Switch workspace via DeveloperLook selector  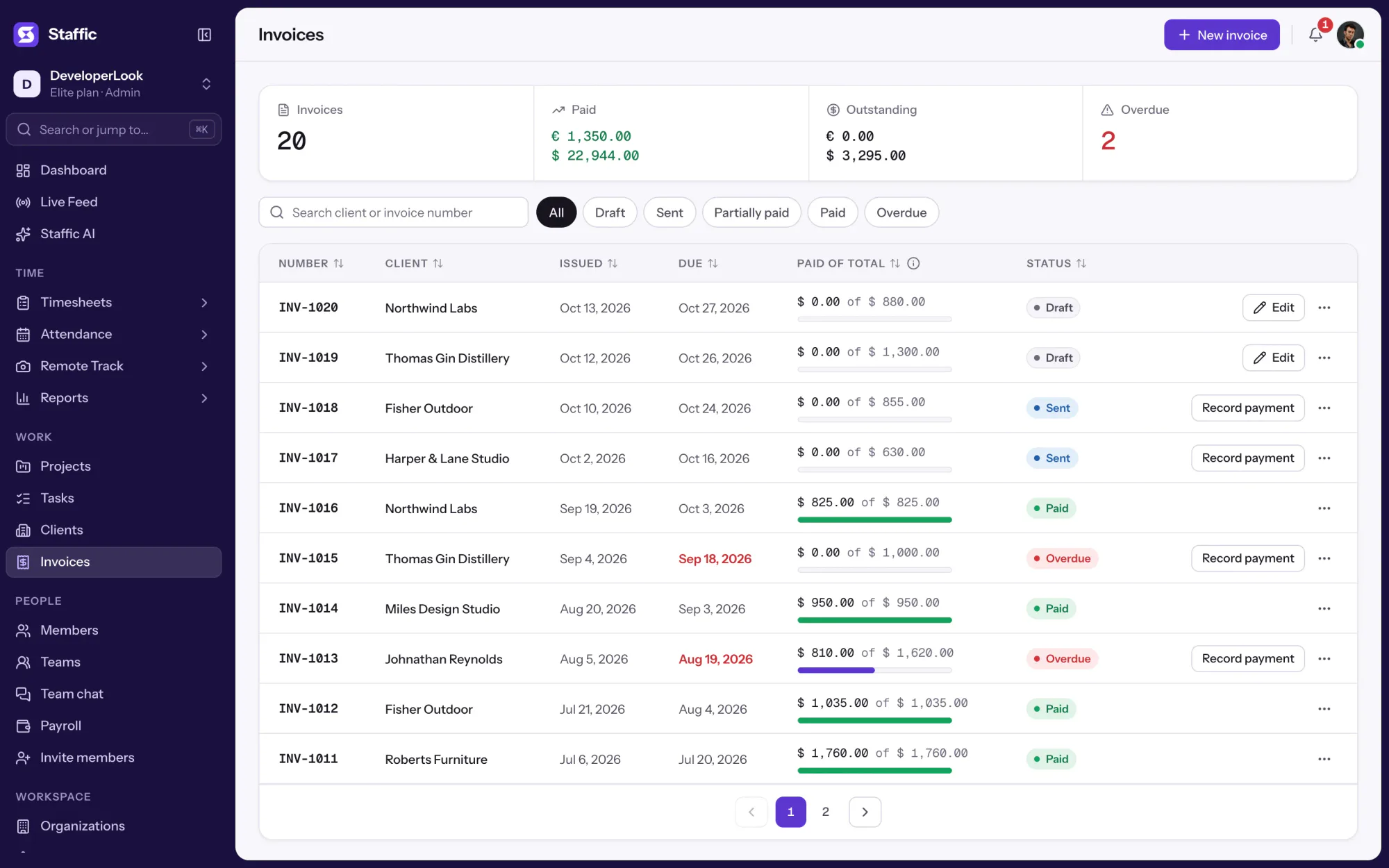tap(113, 84)
